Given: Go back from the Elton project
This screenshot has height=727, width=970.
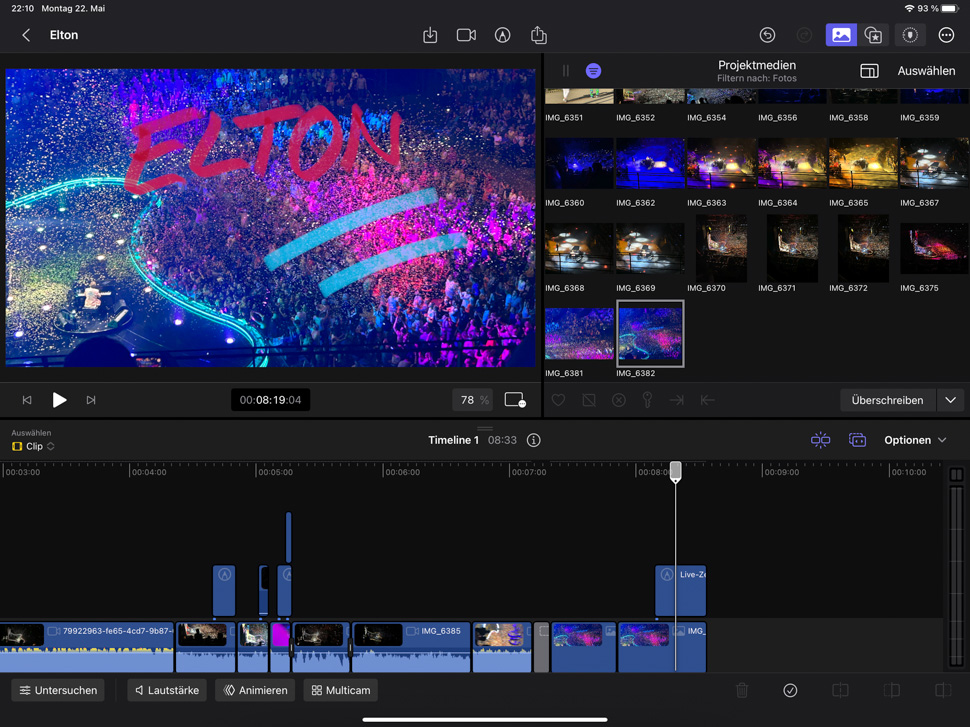Looking at the screenshot, I should 26,35.
